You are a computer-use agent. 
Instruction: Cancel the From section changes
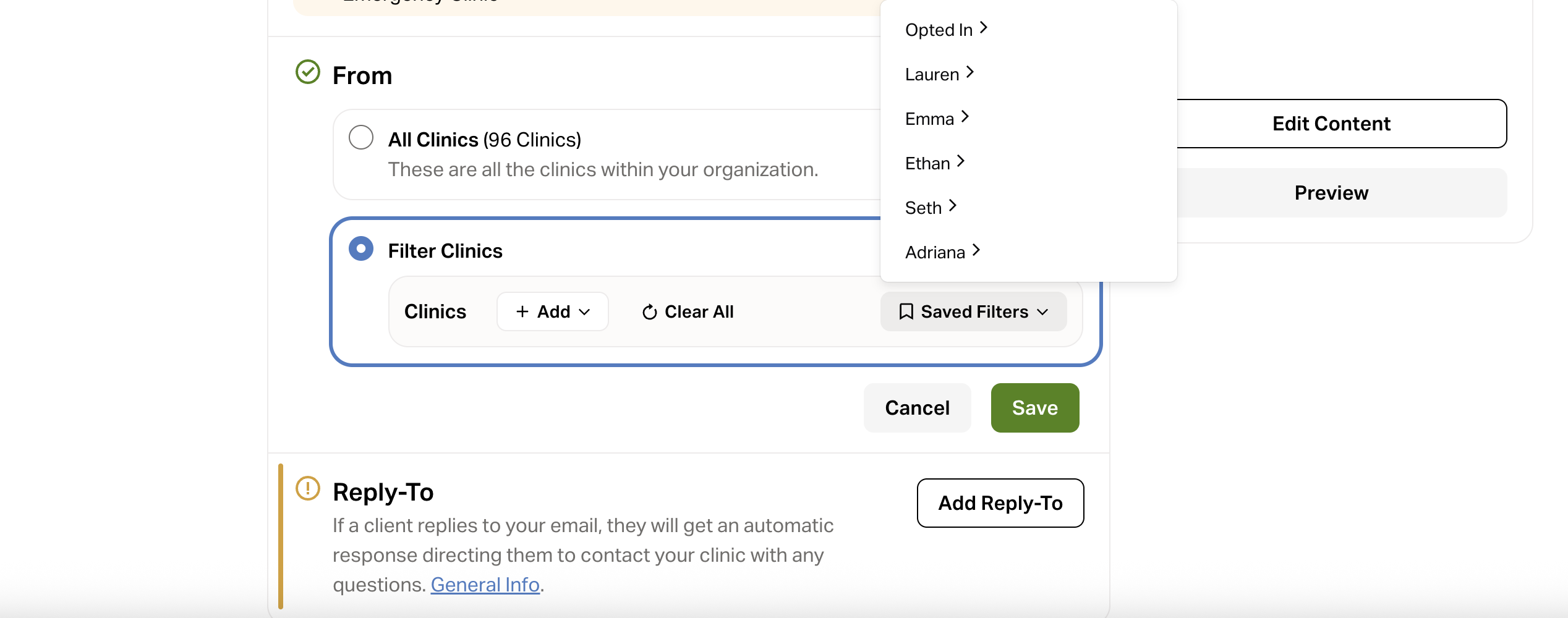[x=917, y=408]
